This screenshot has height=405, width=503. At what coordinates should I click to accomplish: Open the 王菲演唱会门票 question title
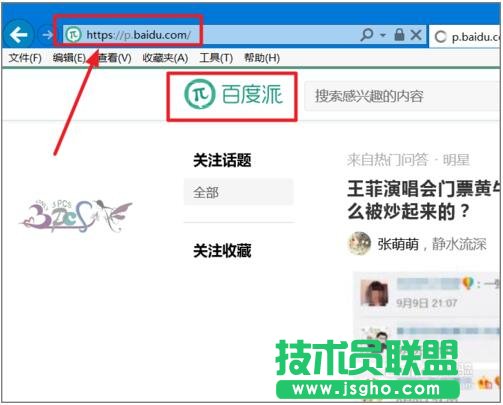pos(424,200)
